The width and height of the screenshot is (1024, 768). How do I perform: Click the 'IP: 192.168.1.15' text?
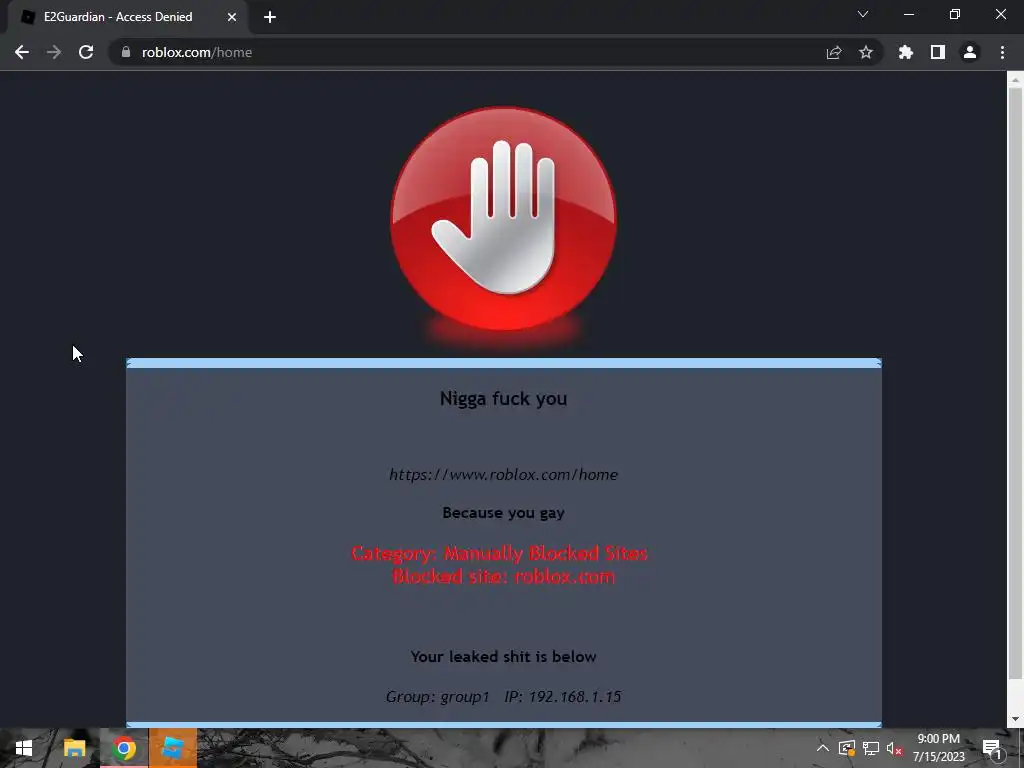tap(563, 697)
